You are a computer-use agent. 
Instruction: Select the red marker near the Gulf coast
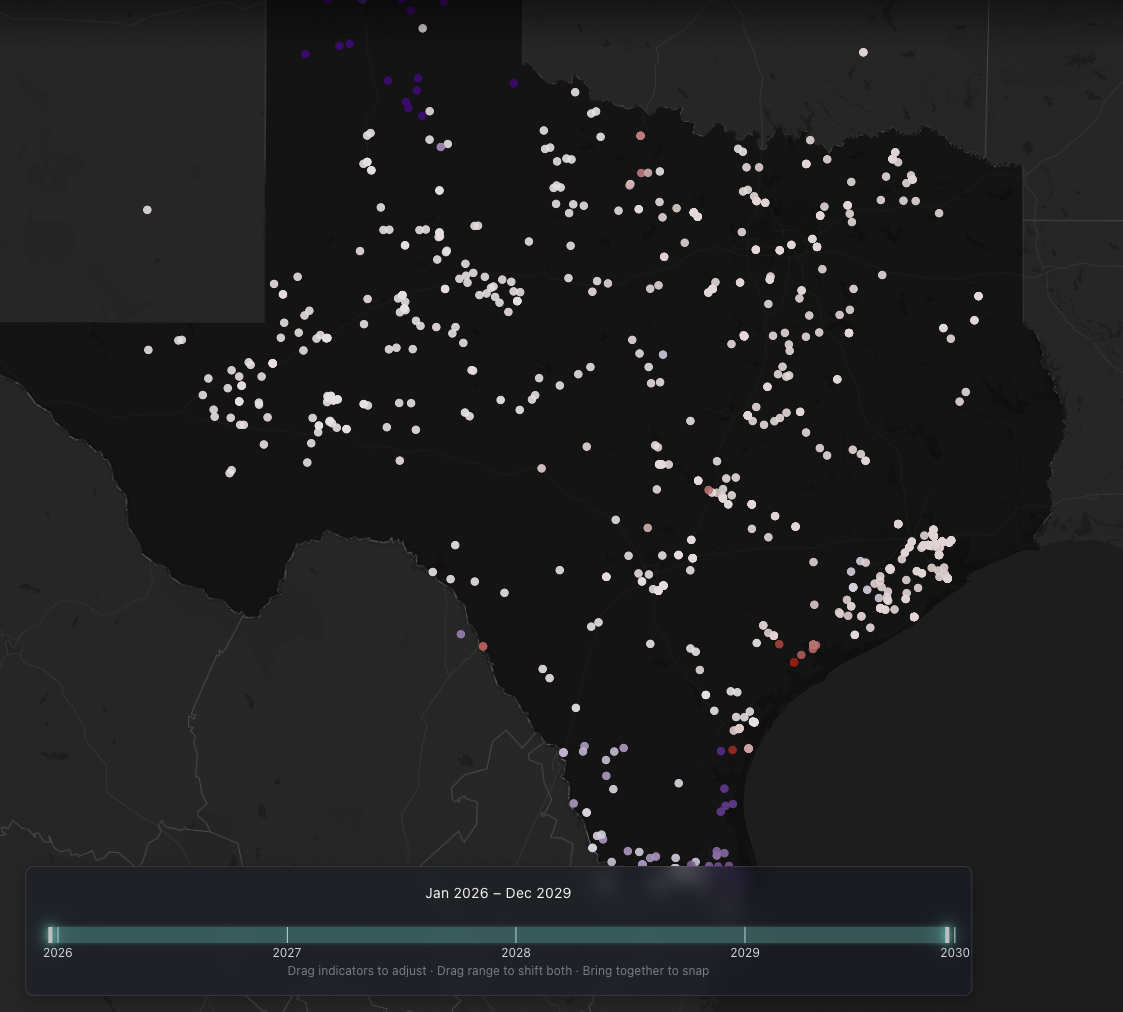(x=795, y=661)
